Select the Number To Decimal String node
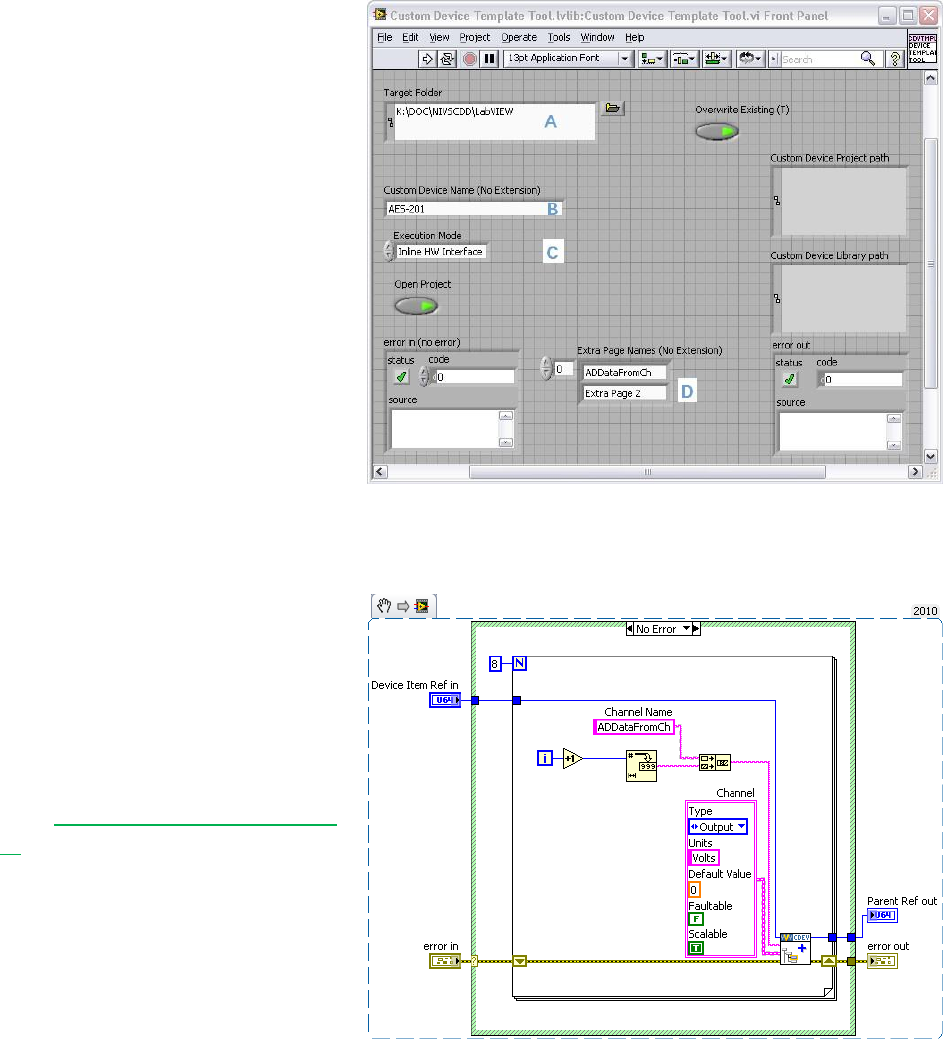This screenshot has width=943, height=1039. pyautogui.click(x=641, y=766)
